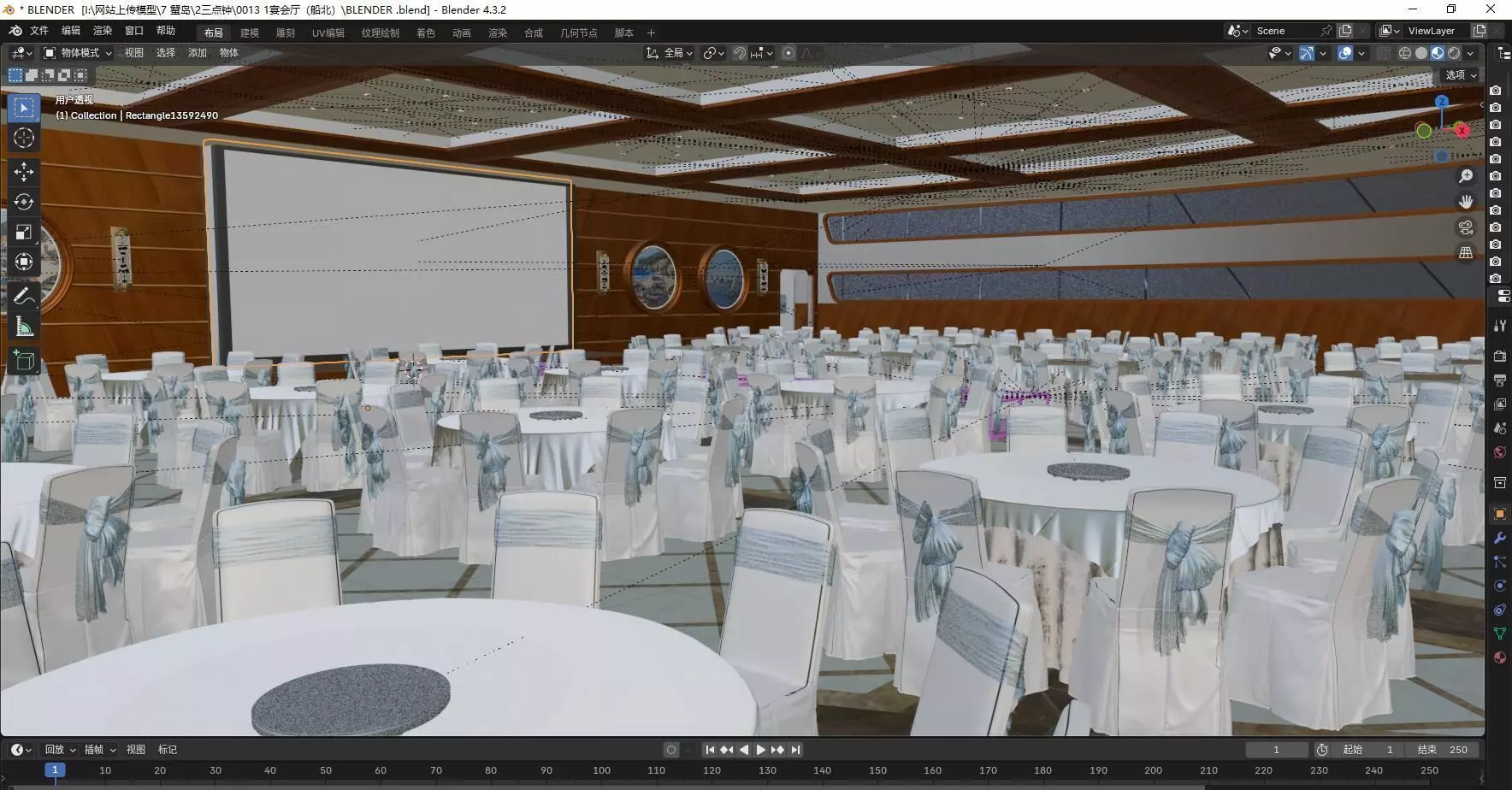
Task: Open the shading options dropdown arrow
Action: click(x=1471, y=53)
